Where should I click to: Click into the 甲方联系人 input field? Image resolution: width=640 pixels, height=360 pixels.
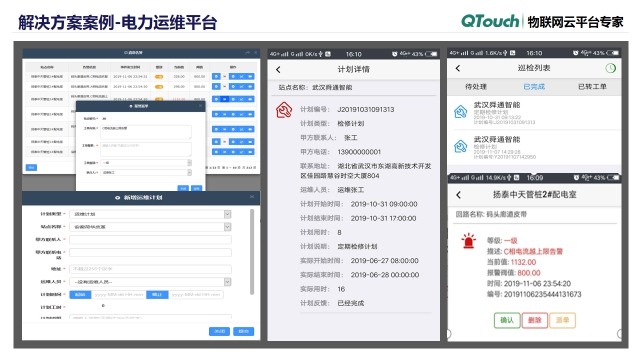(x=150, y=240)
